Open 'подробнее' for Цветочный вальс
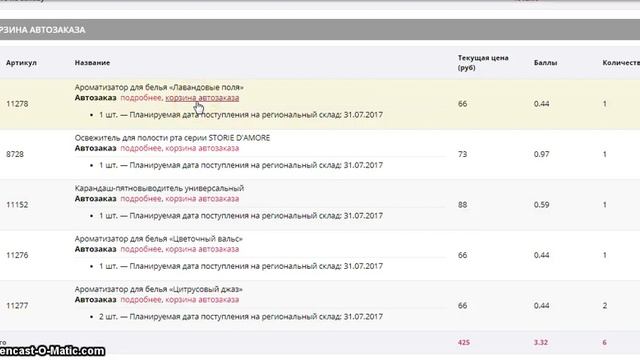The image size is (640, 360). click(141, 249)
